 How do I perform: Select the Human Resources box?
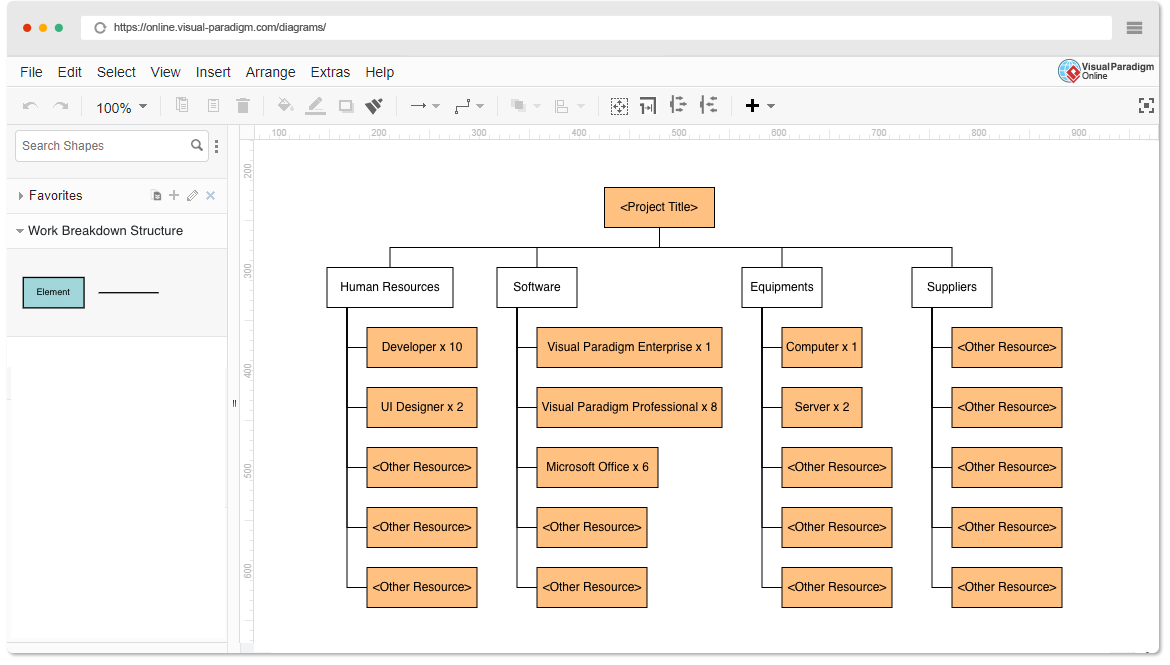tap(390, 287)
